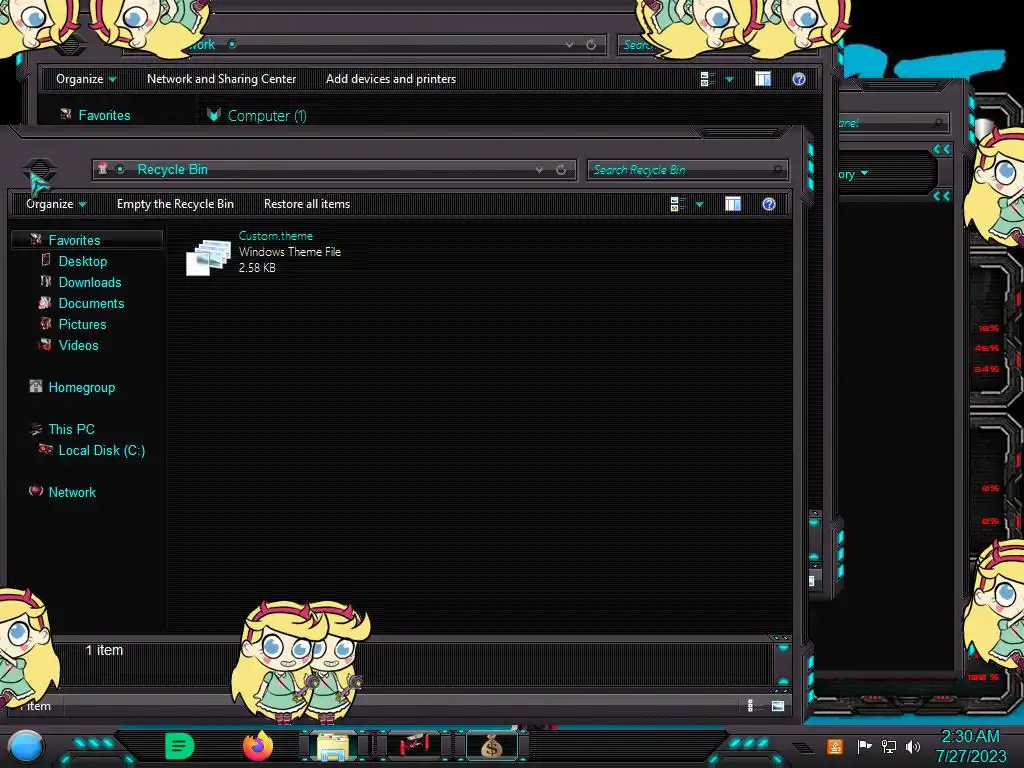Click the red Network icon in sidebar
The width and height of the screenshot is (1024, 768).
click(x=36, y=490)
